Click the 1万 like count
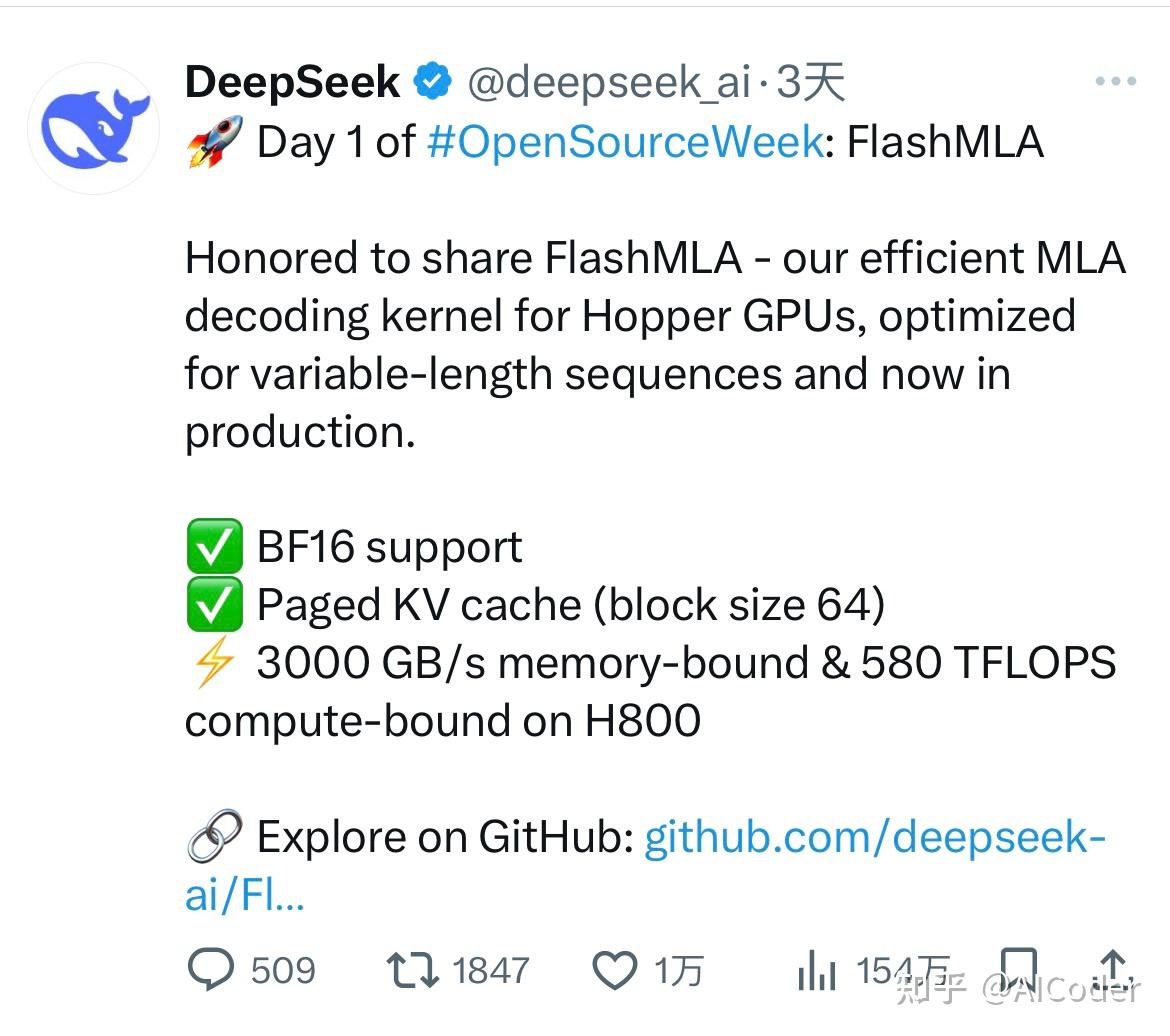The image size is (1170, 1036). 680,968
